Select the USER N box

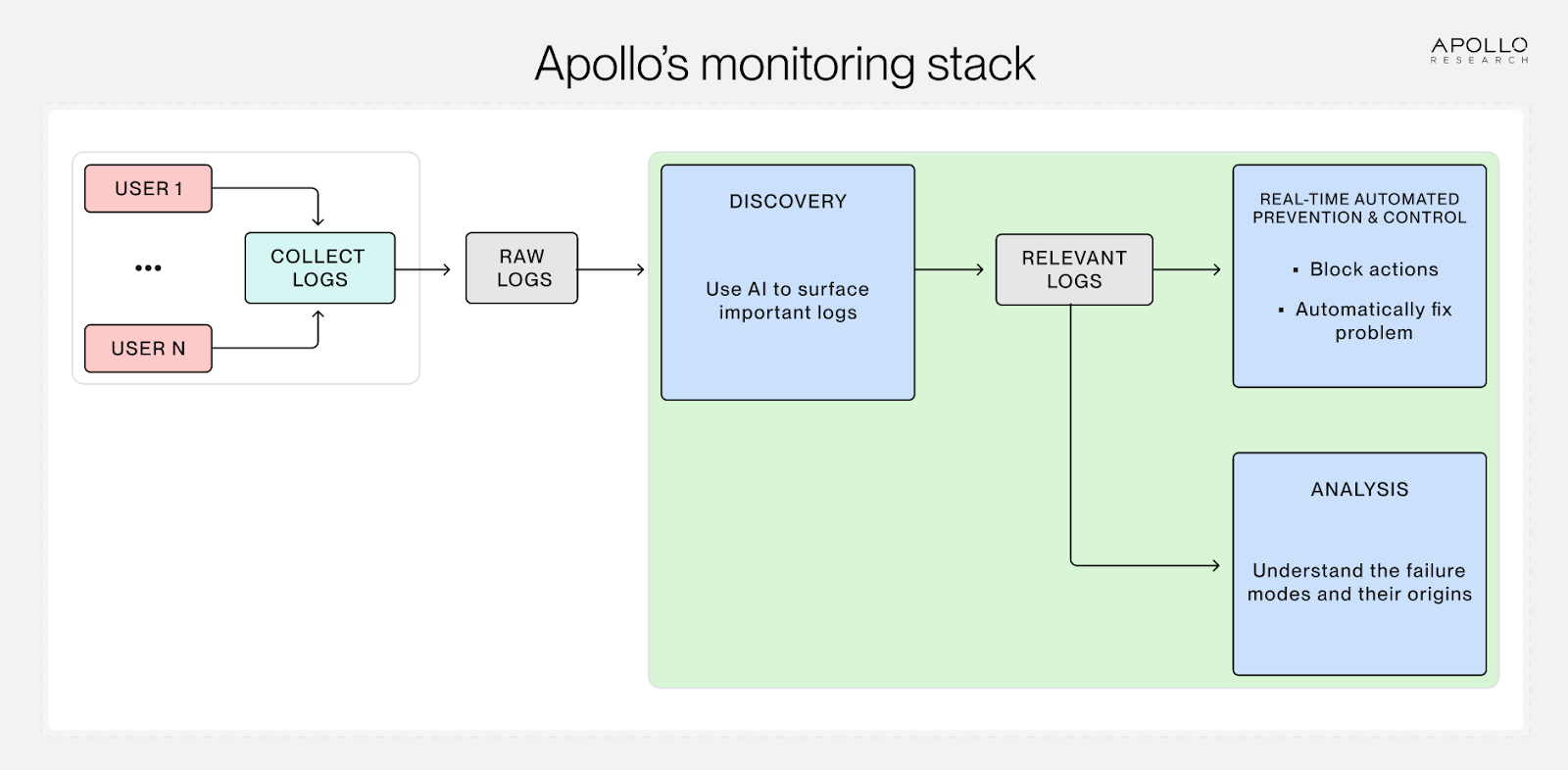point(148,349)
